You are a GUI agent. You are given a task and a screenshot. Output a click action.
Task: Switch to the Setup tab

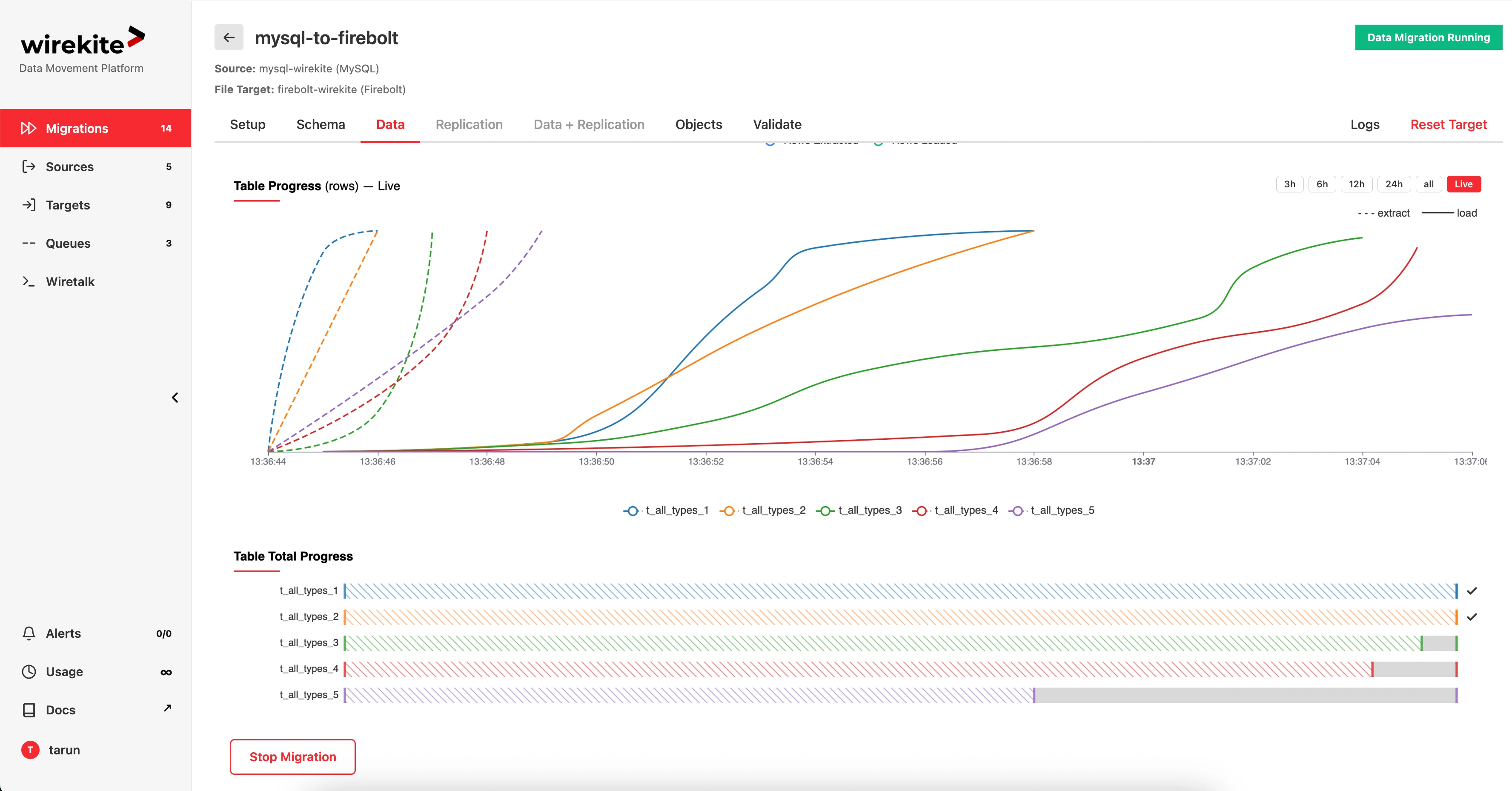248,124
